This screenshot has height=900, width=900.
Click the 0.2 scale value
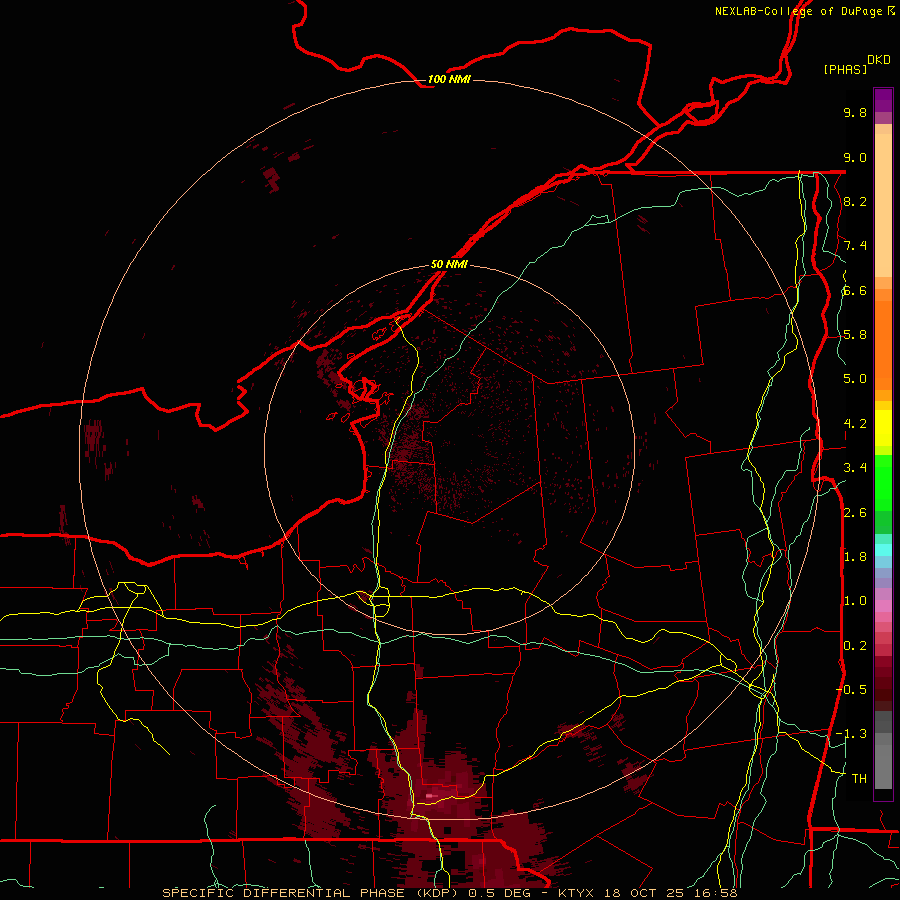click(x=855, y=646)
